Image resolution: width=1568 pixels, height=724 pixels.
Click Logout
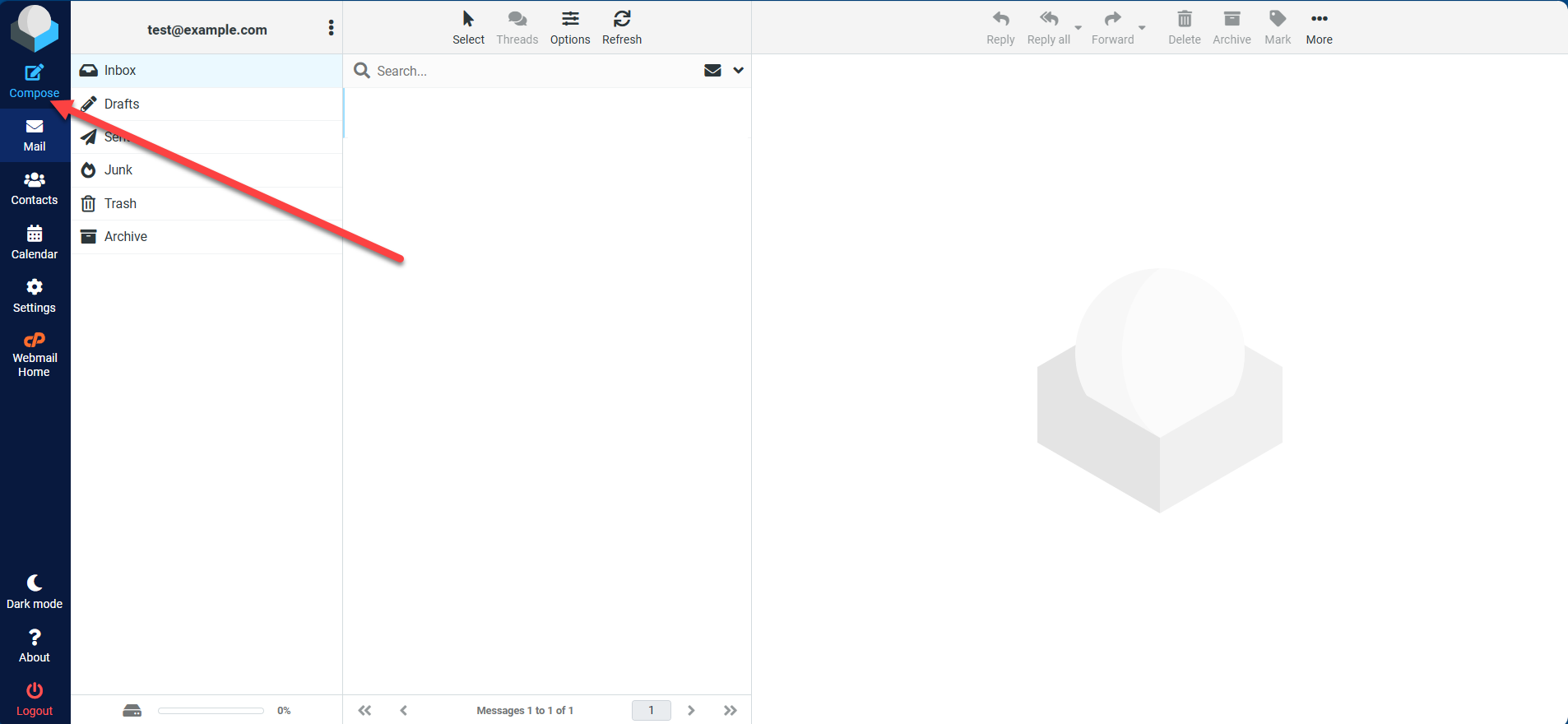click(35, 699)
